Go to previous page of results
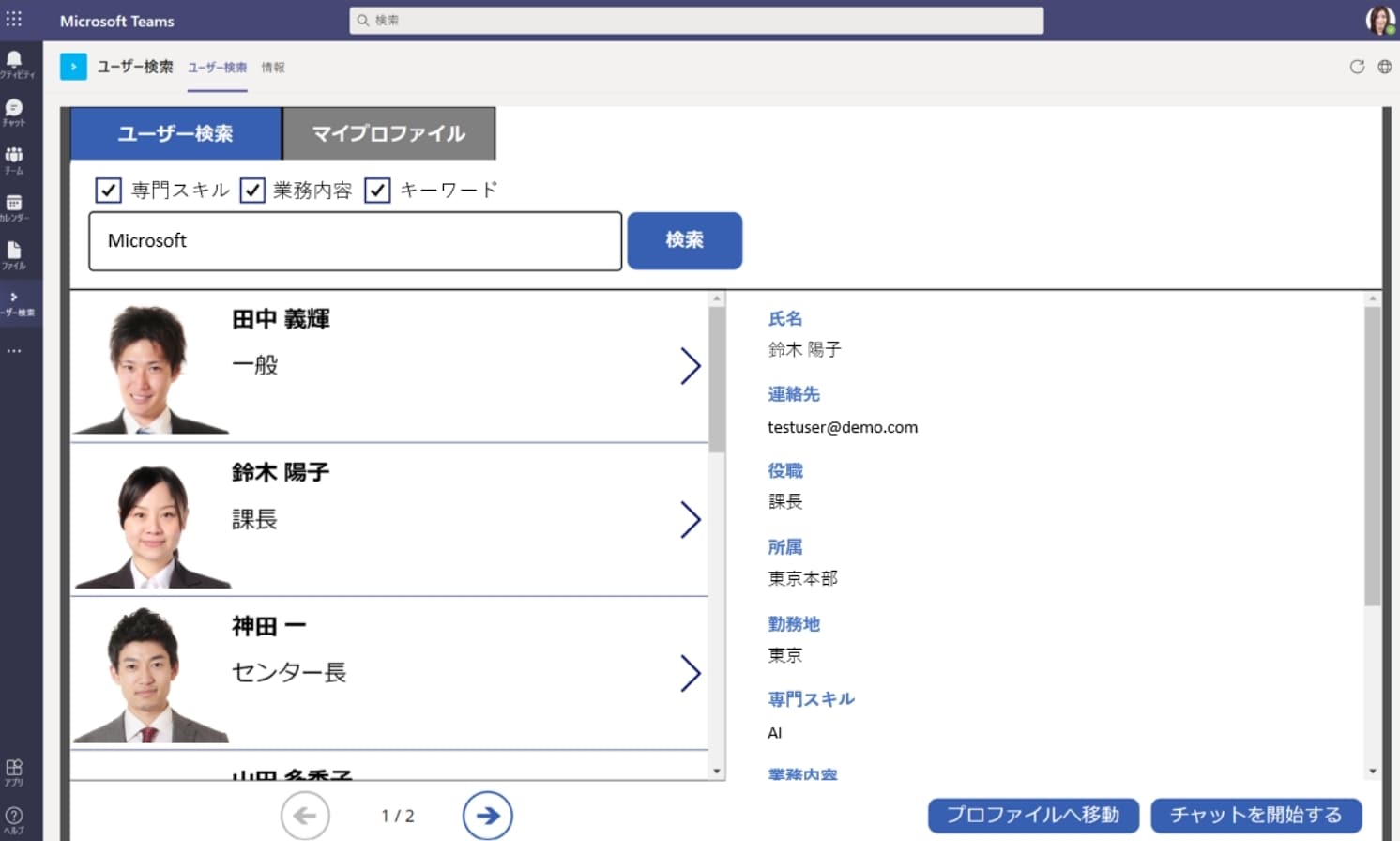 pos(305,816)
